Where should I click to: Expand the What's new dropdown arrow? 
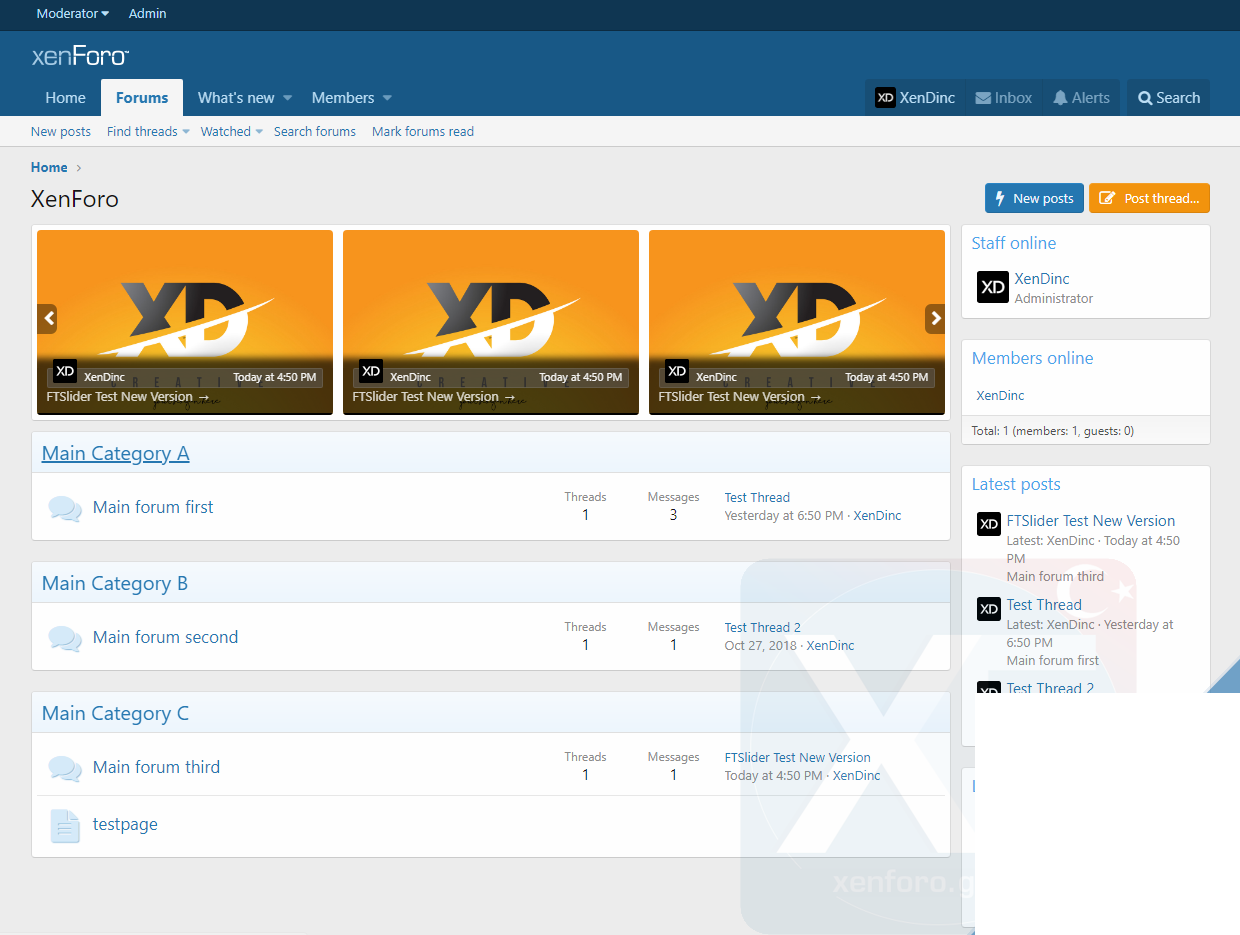(287, 98)
